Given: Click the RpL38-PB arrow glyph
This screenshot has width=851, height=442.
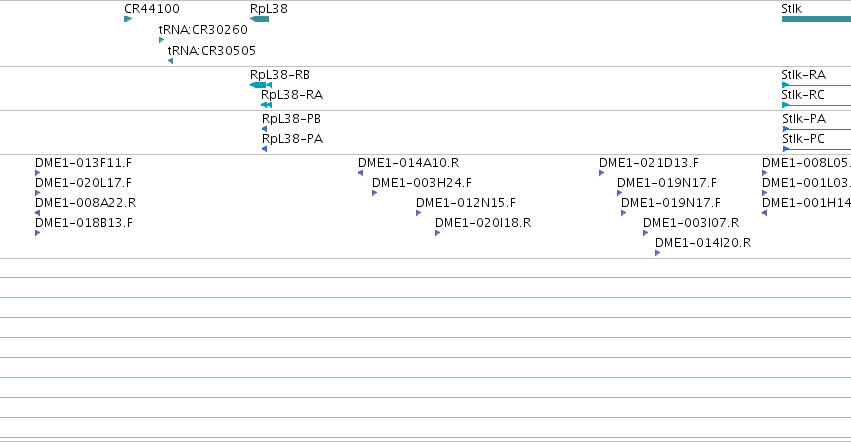Looking at the screenshot, I should pos(264,129).
